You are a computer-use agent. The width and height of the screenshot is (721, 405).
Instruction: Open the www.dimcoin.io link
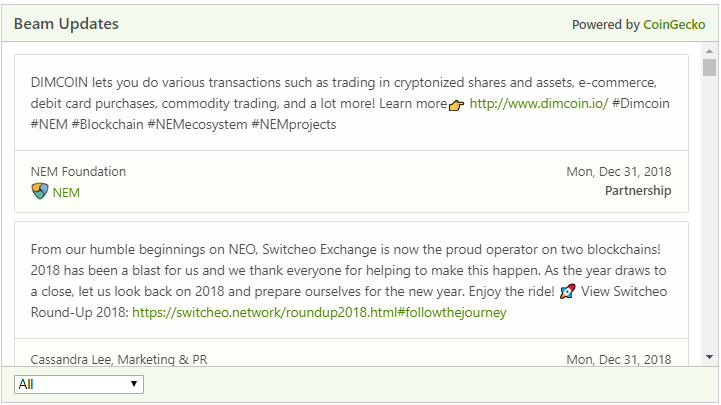[x=539, y=103]
